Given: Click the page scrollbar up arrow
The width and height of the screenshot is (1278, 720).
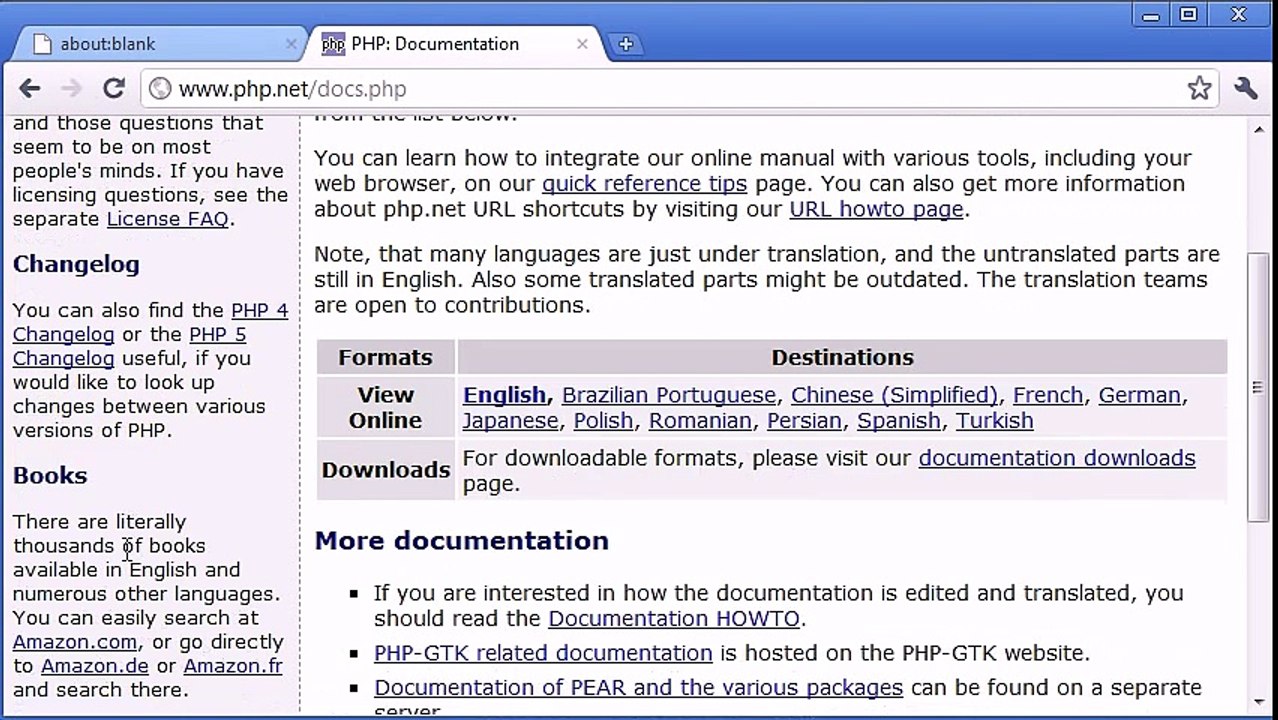Looking at the screenshot, I should 1258,128.
